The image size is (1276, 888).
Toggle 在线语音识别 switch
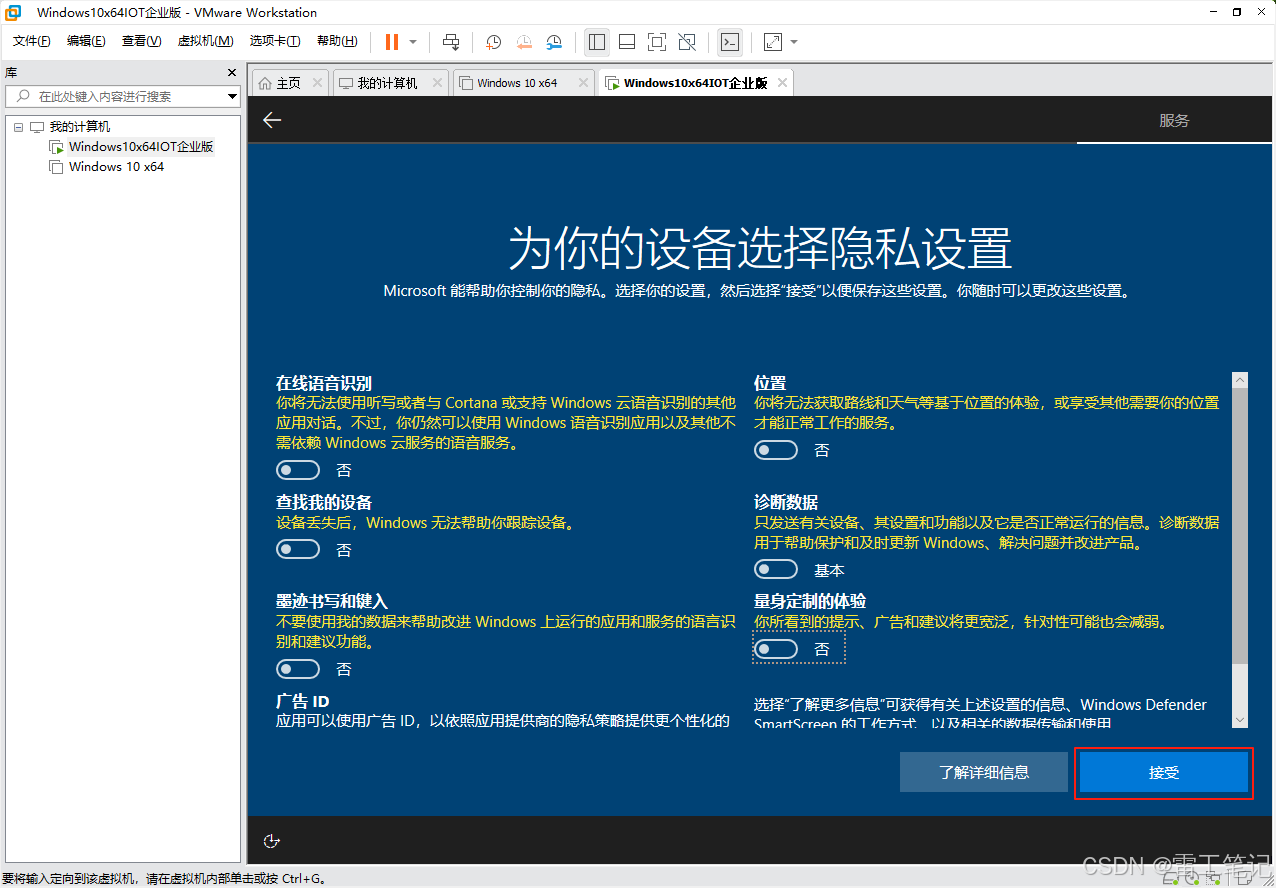[298, 470]
